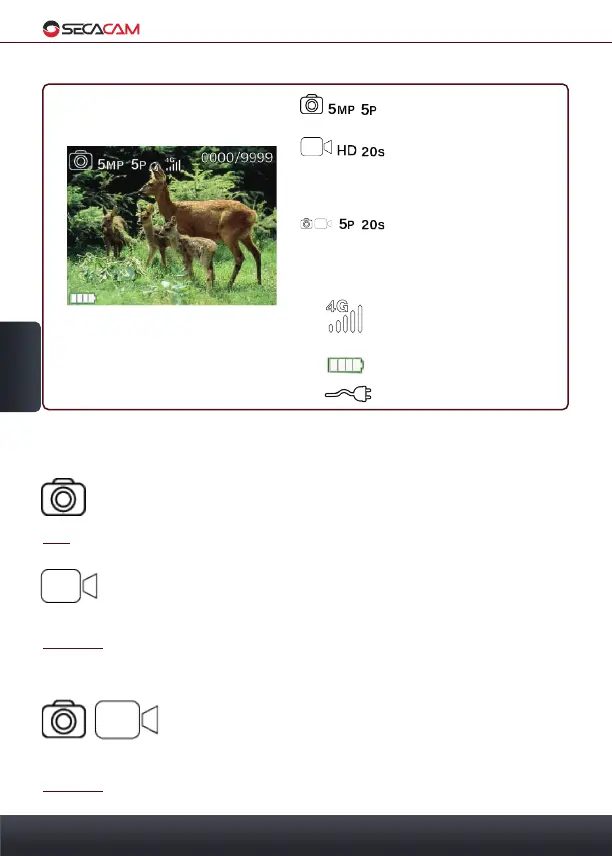The image size is (612, 856).
Task: Click the 4G signal strength icon in the legend
Action: click(344, 316)
